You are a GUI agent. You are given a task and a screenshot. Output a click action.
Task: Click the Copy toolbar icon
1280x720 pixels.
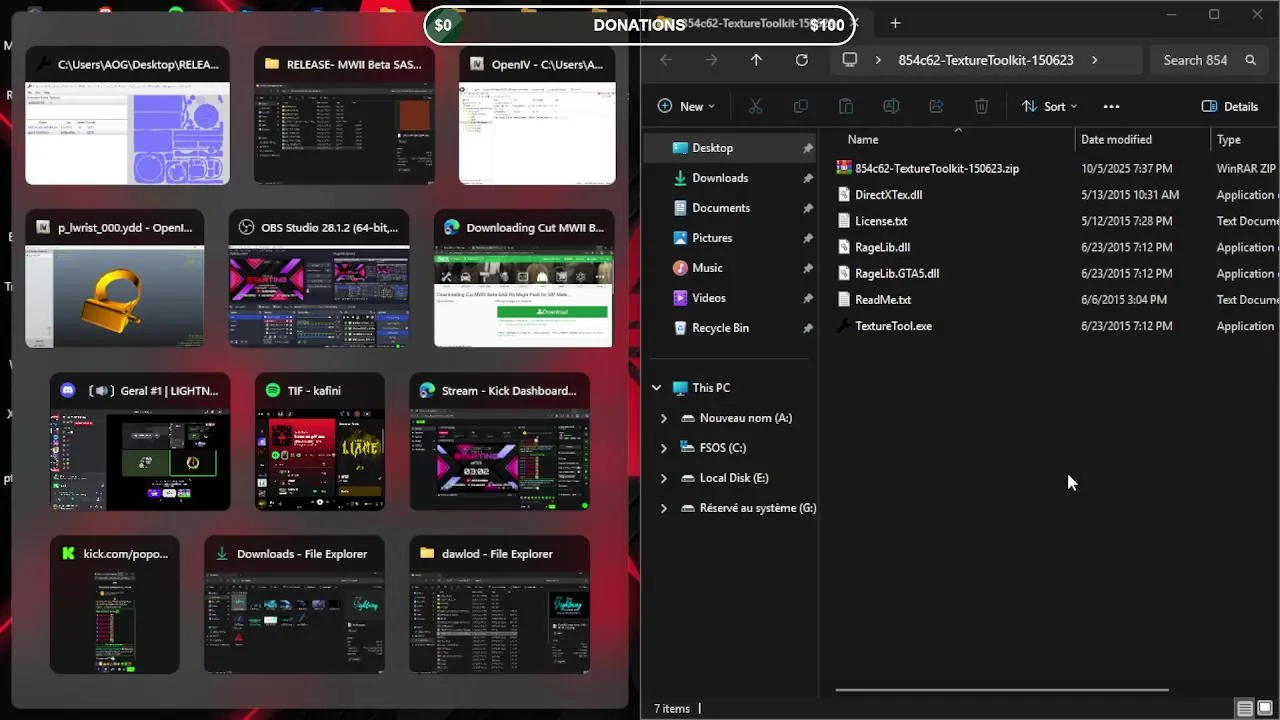point(800,106)
